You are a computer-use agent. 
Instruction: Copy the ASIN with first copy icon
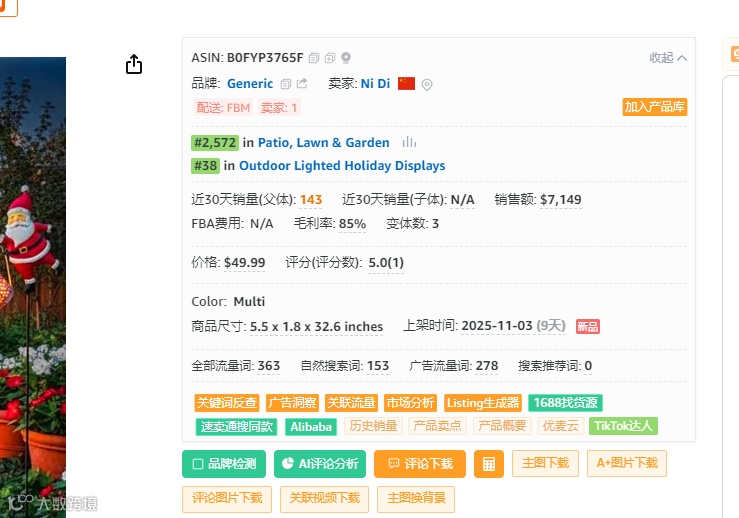pos(314,58)
